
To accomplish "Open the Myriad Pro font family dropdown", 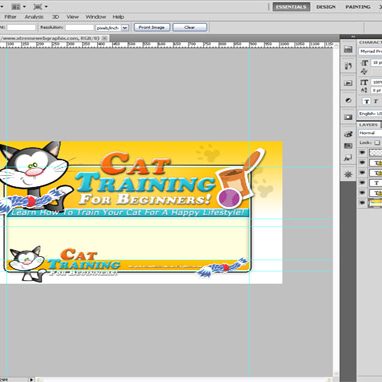I will coord(370,51).
